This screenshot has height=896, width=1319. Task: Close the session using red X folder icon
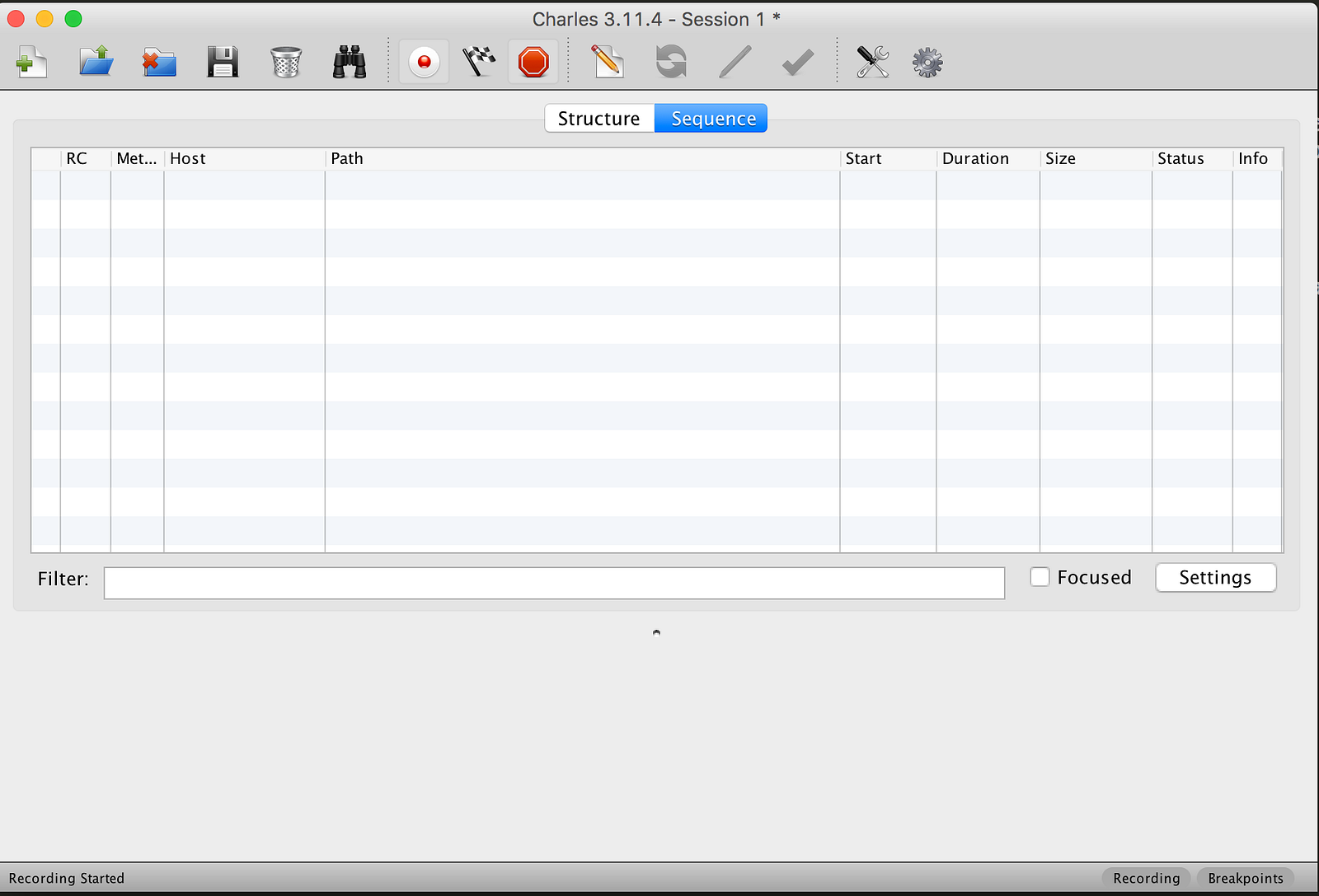tap(159, 62)
